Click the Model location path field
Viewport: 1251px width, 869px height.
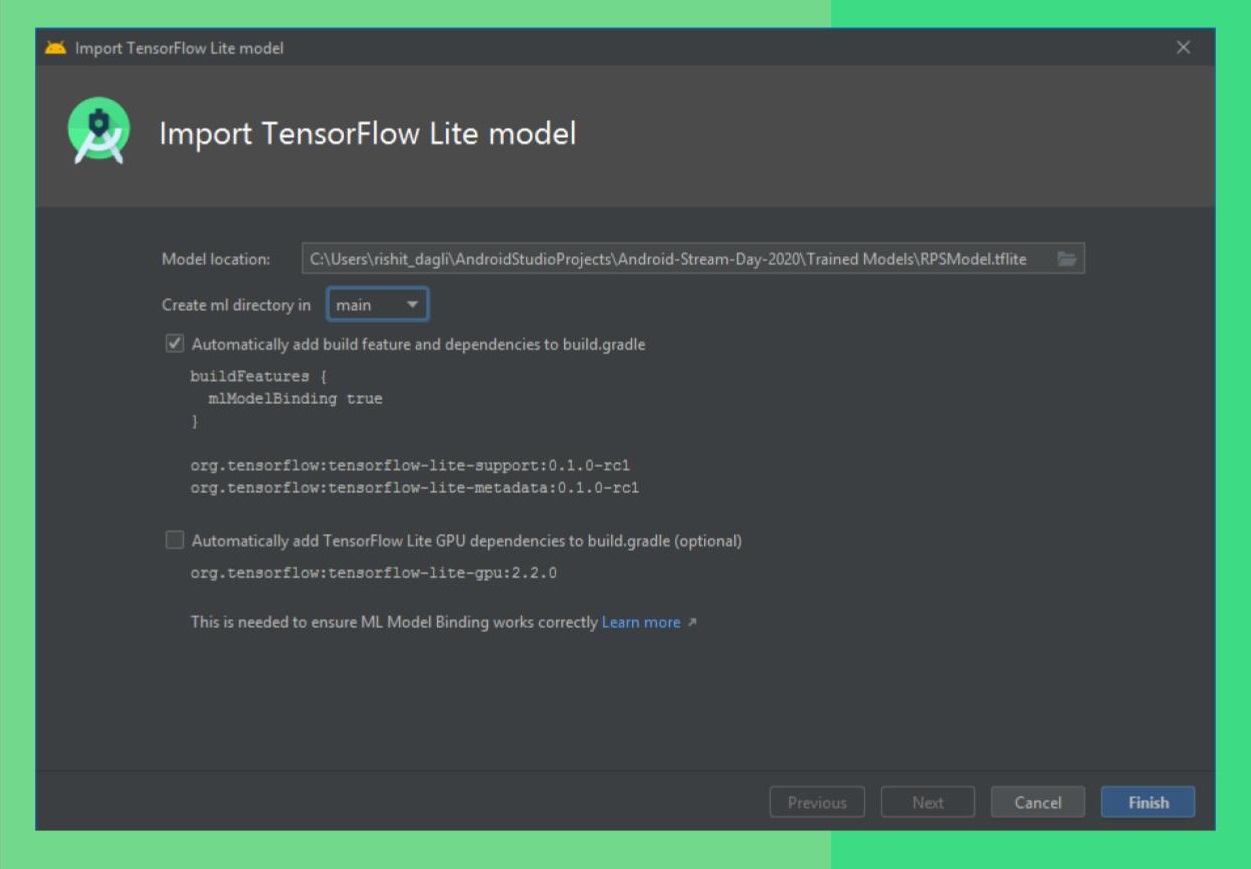tap(693, 259)
